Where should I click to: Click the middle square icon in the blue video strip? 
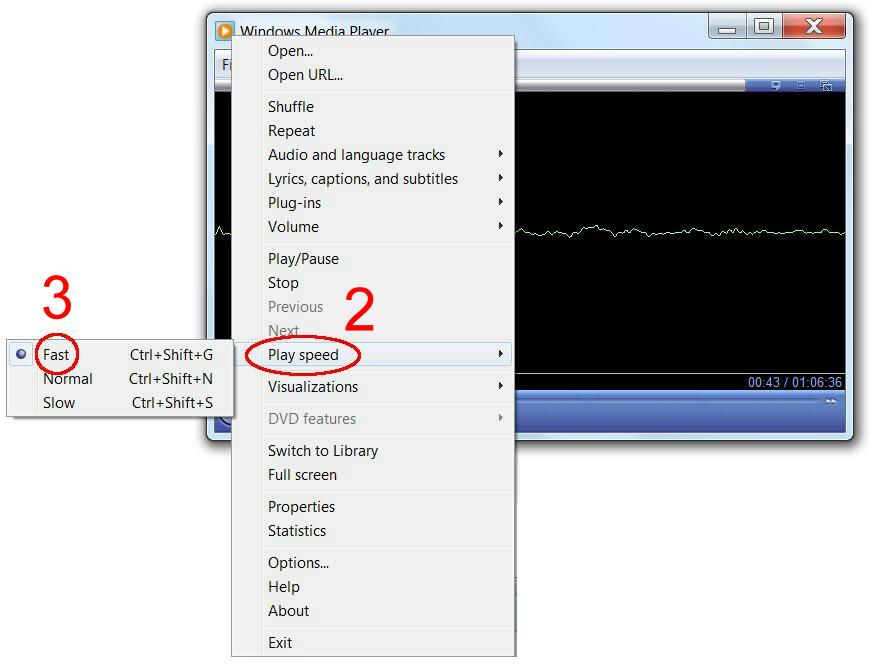[x=801, y=86]
